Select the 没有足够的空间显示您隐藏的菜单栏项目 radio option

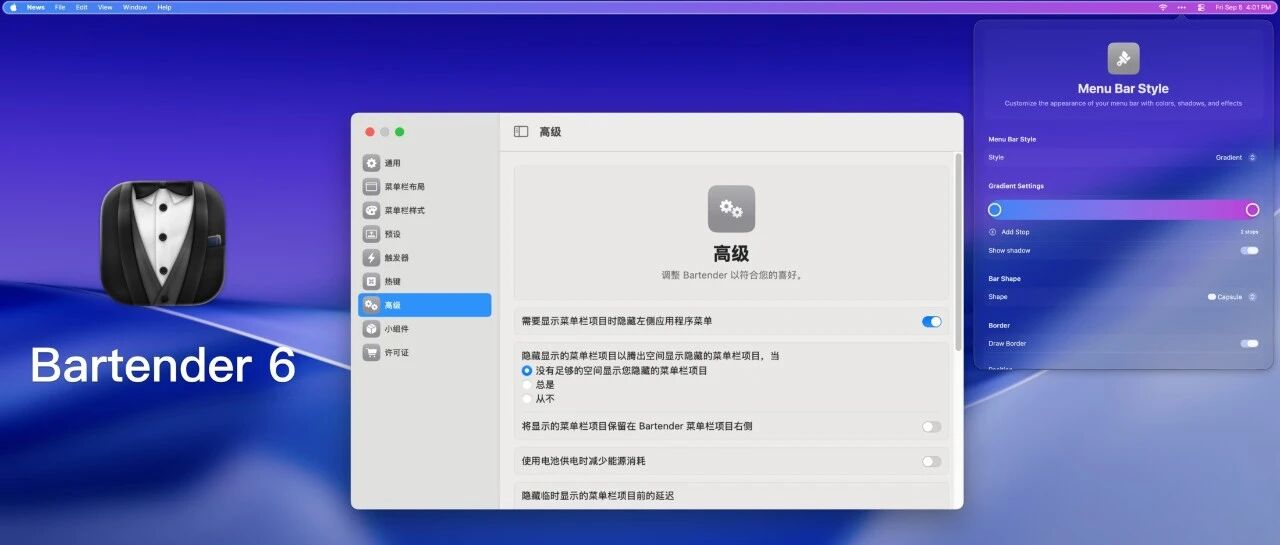[x=527, y=370]
